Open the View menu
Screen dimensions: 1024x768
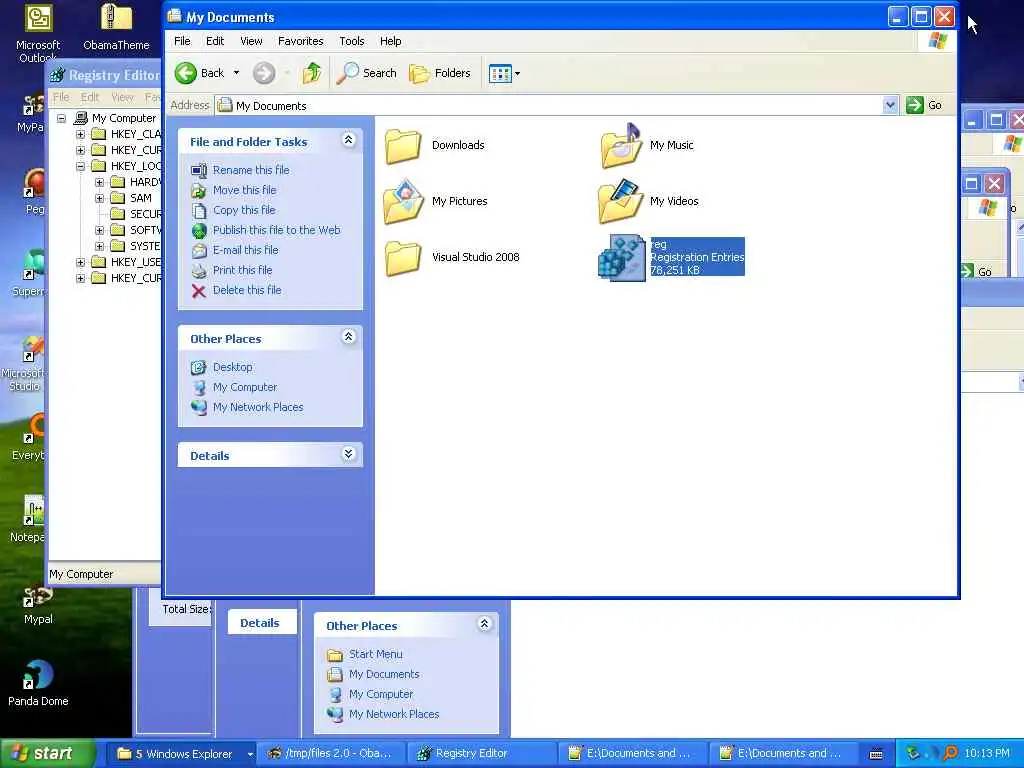point(251,41)
